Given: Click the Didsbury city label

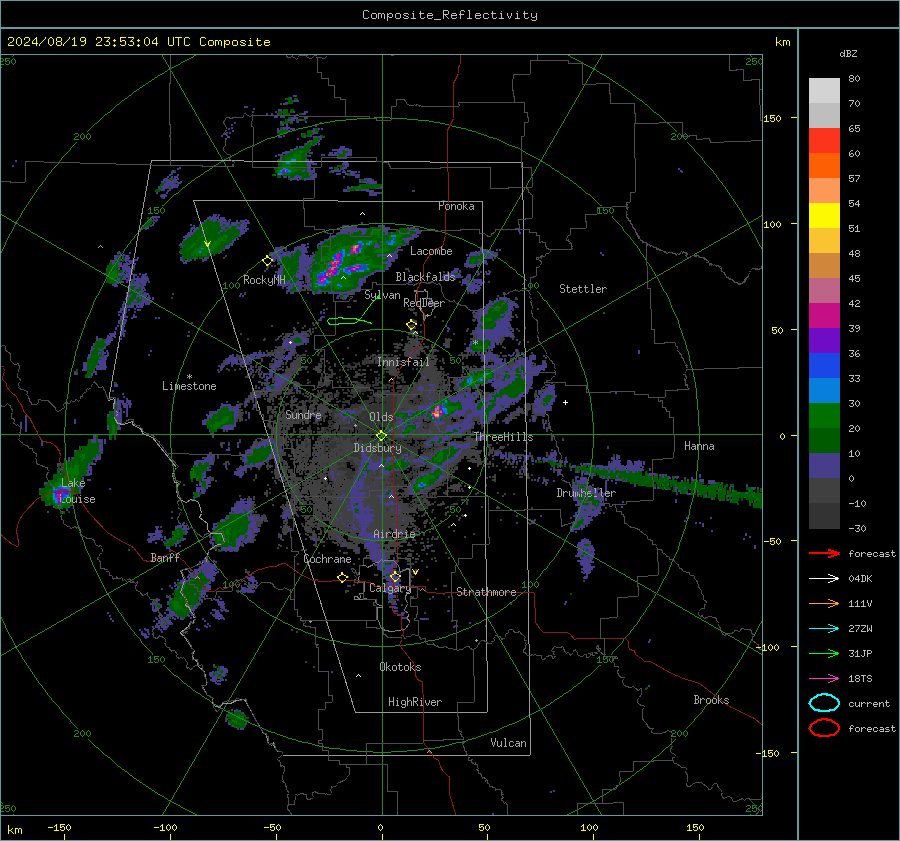Looking at the screenshot, I should click(x=377, y=448).
